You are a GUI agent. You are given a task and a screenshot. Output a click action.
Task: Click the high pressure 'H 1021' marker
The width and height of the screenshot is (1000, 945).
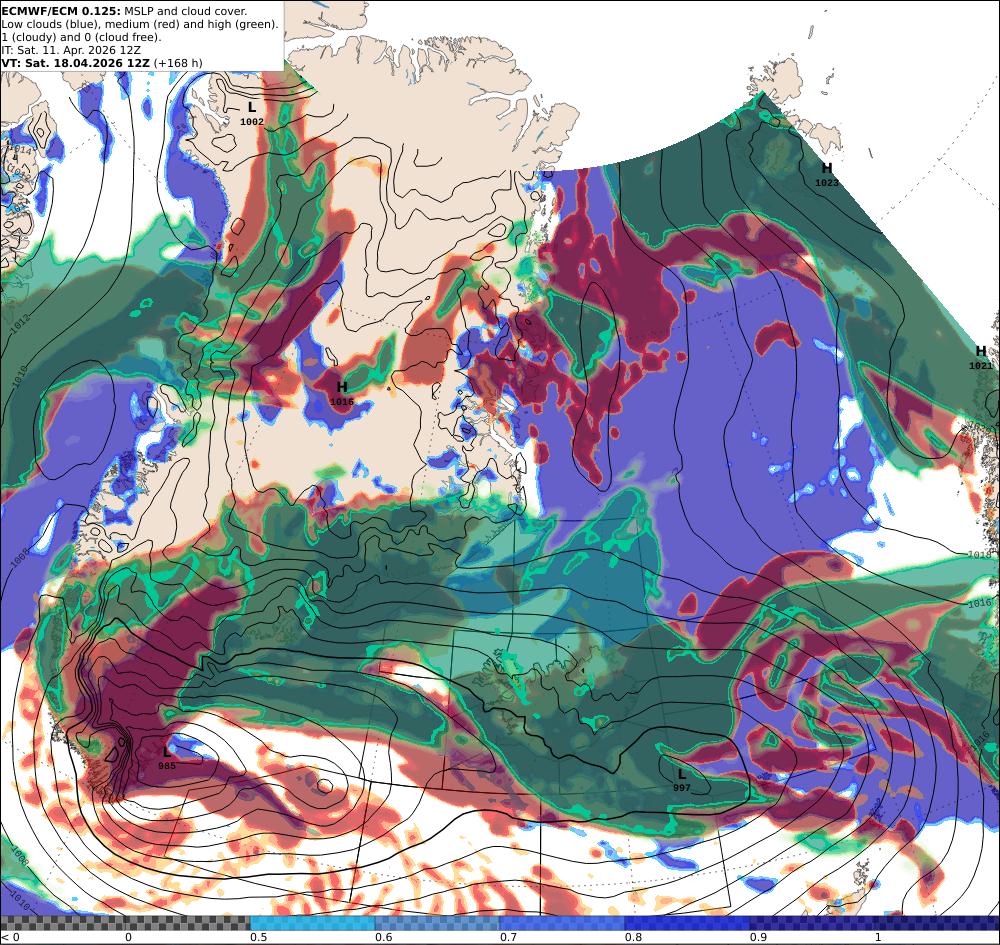tap(981, 357)
